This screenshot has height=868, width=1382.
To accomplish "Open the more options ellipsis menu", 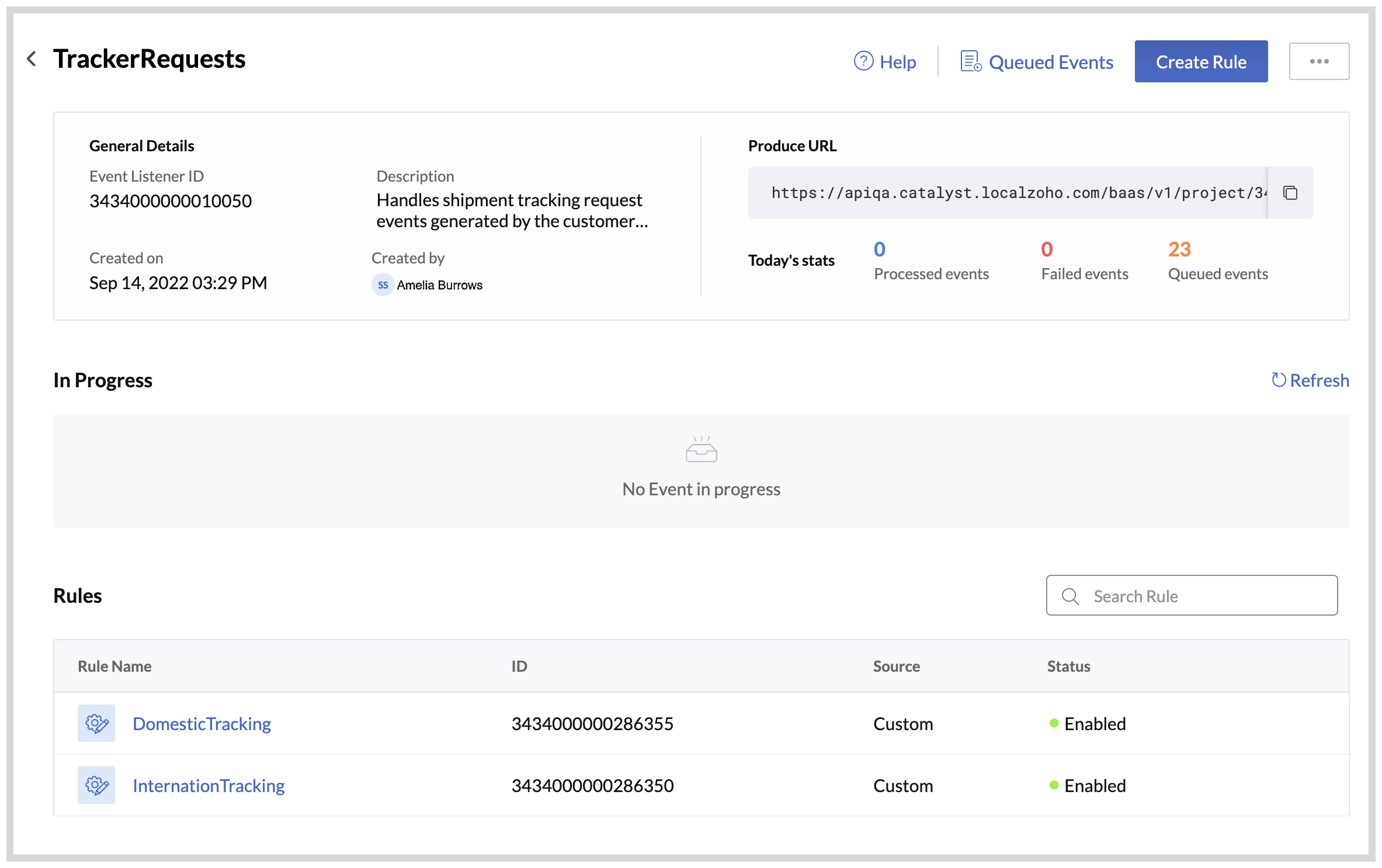I will (x=1319, y=61).
